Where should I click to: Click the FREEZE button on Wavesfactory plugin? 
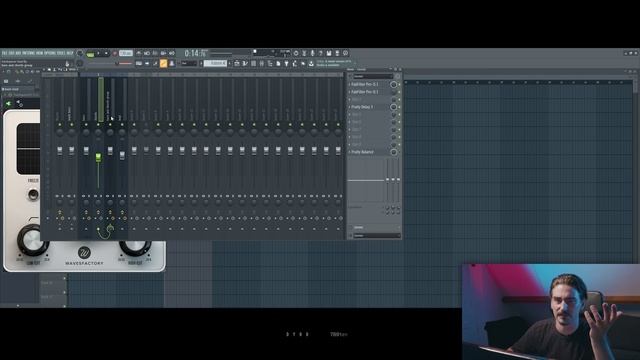[33, 194]
